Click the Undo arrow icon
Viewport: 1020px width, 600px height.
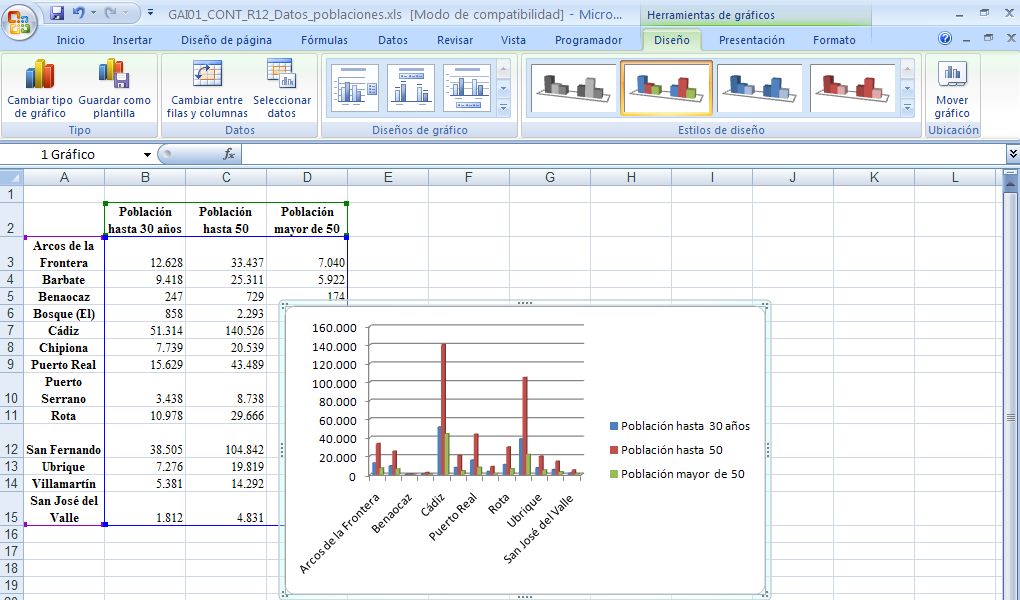(x=78, y=14)
